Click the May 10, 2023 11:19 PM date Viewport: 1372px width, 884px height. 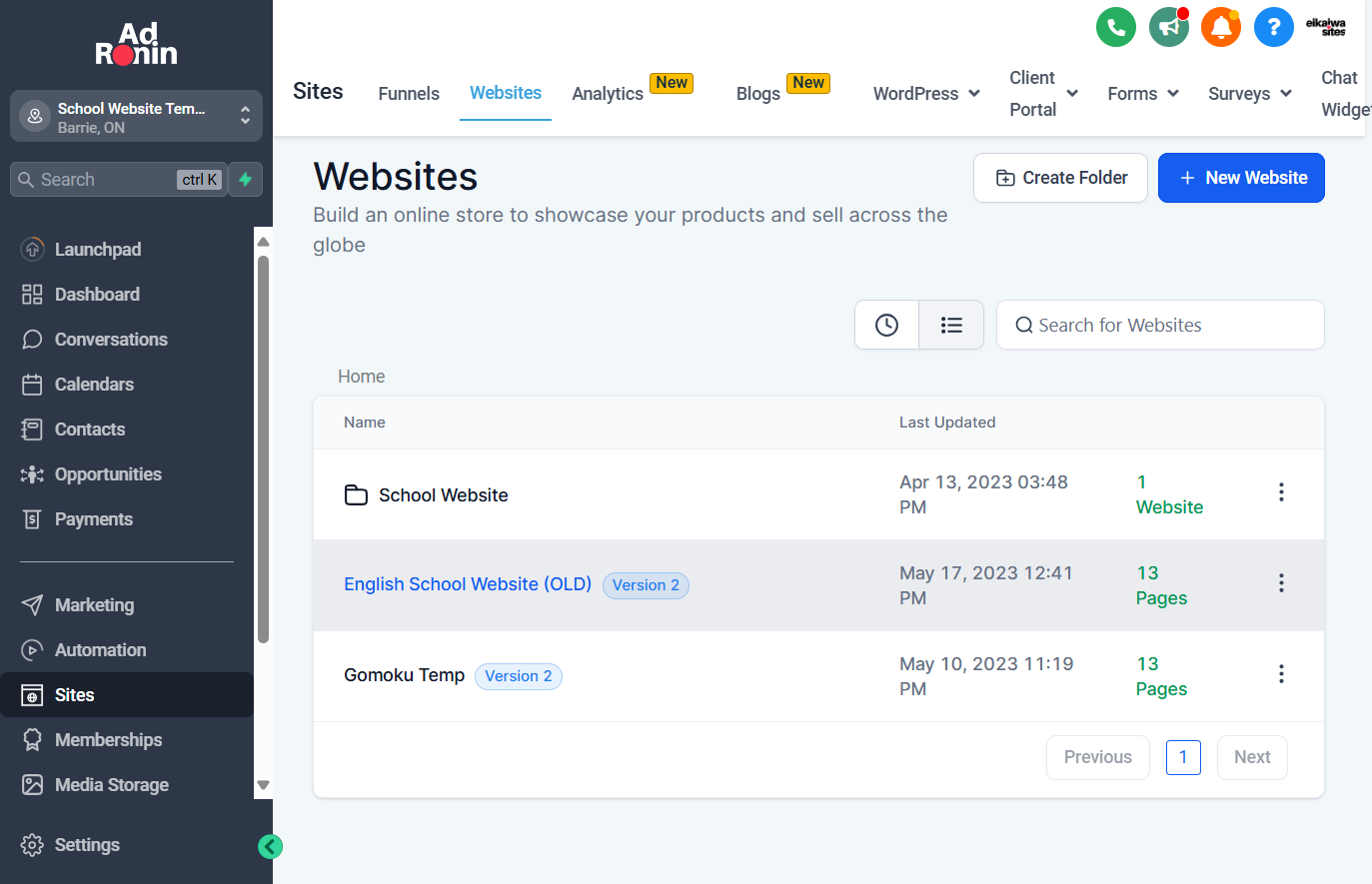[986, 676]
